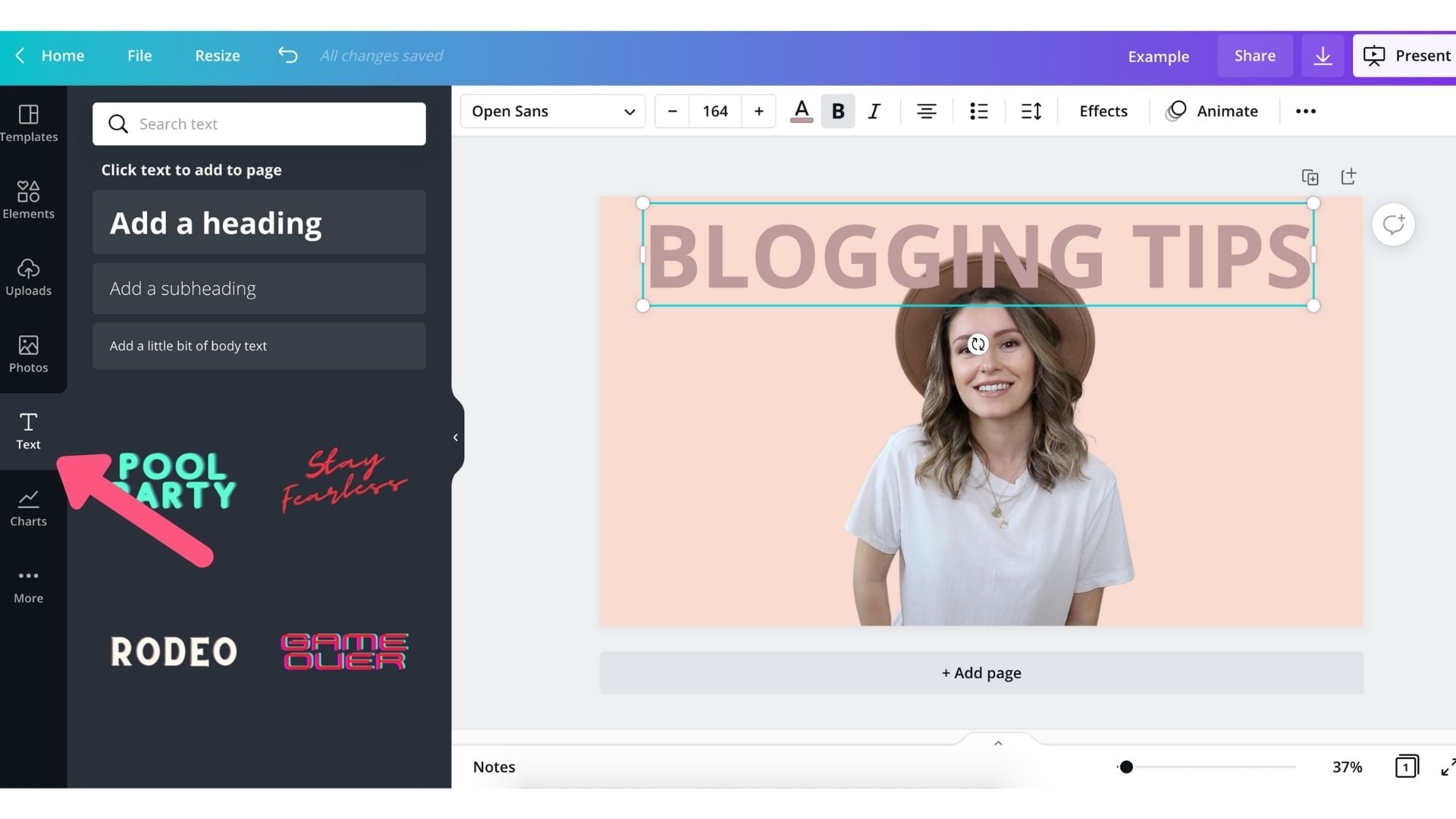
Task: Click the font size value 164
Action: coord(715,111)
